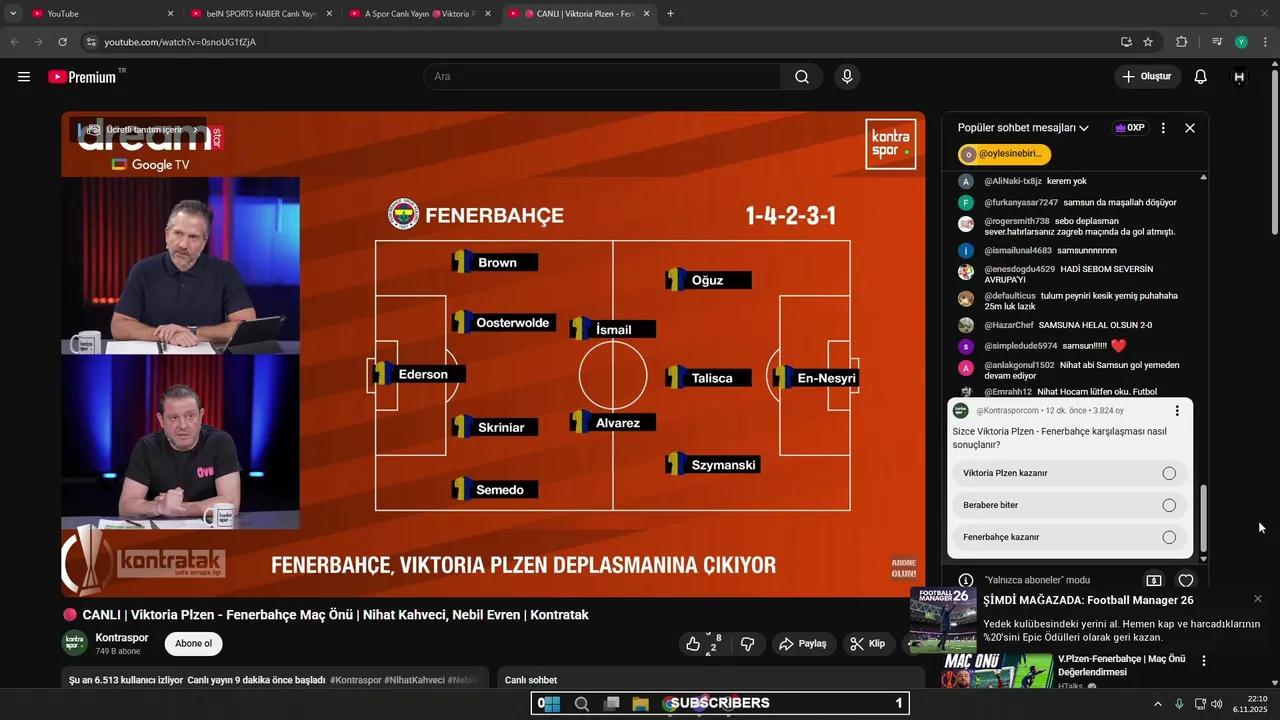The height and width of the screenshot is (720, 1280).
Task: Open Chrome media controls icon
Action: pos(1217,42)
